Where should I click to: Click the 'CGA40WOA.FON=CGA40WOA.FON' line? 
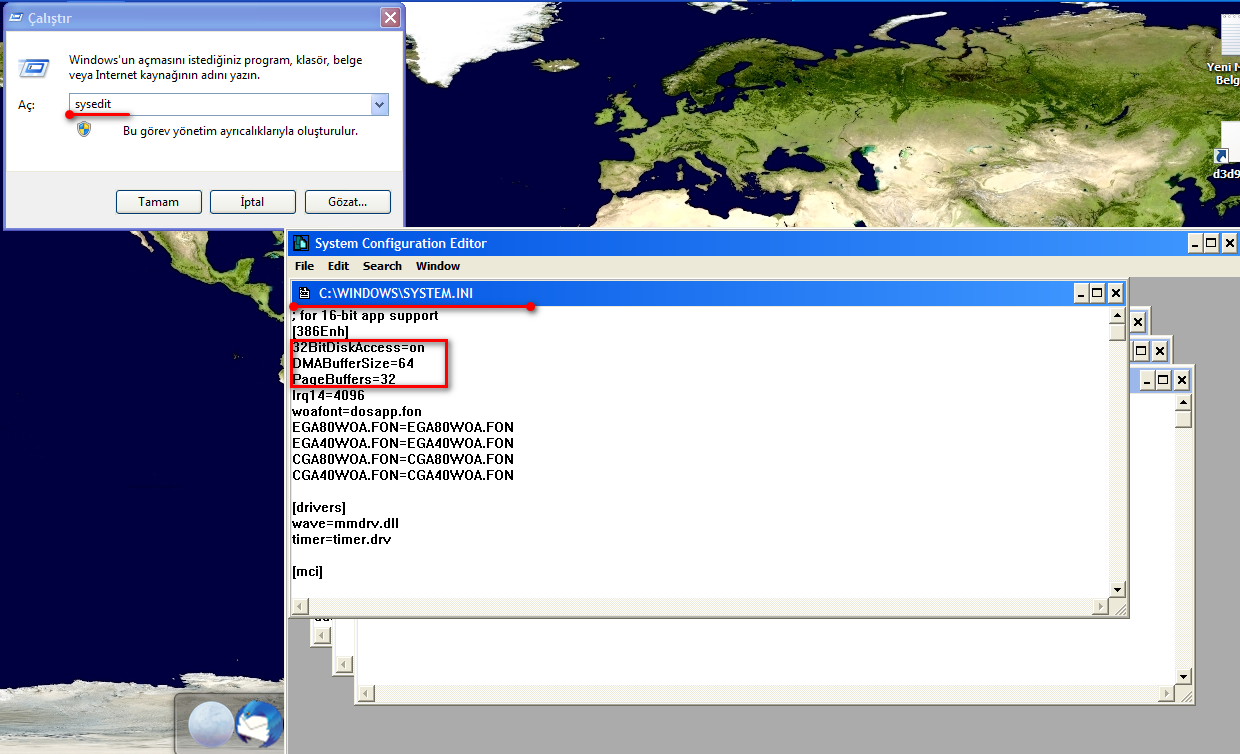403,475
